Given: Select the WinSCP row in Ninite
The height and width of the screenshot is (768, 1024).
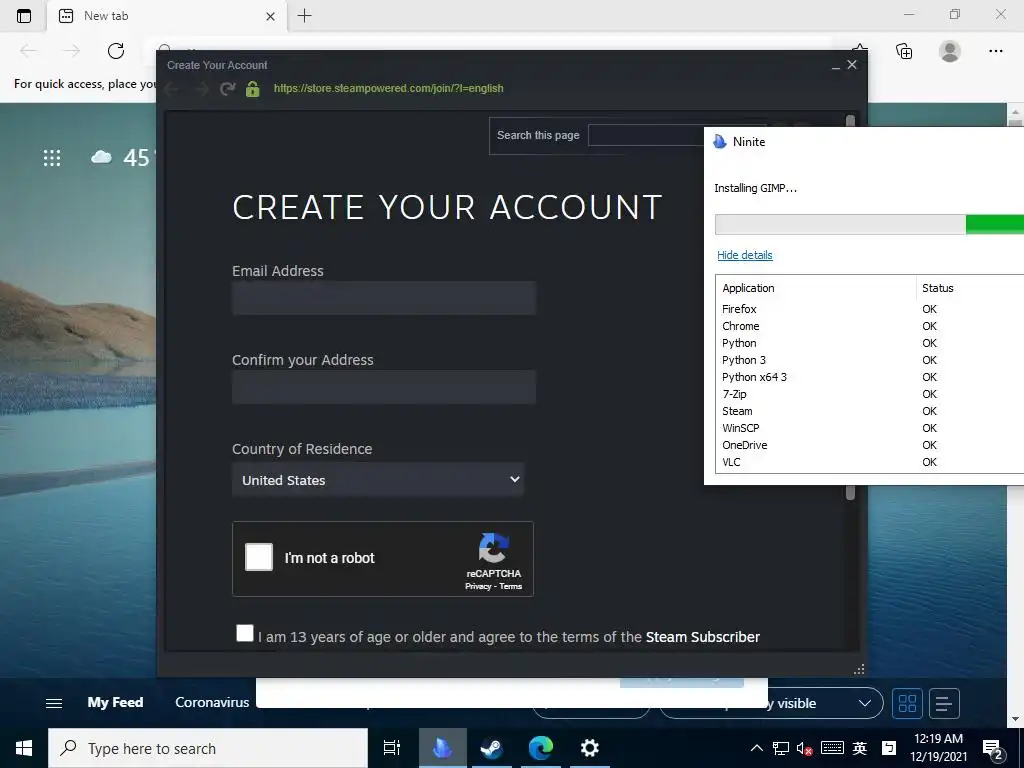Looking at the screenshot, I should click(870, 428).
